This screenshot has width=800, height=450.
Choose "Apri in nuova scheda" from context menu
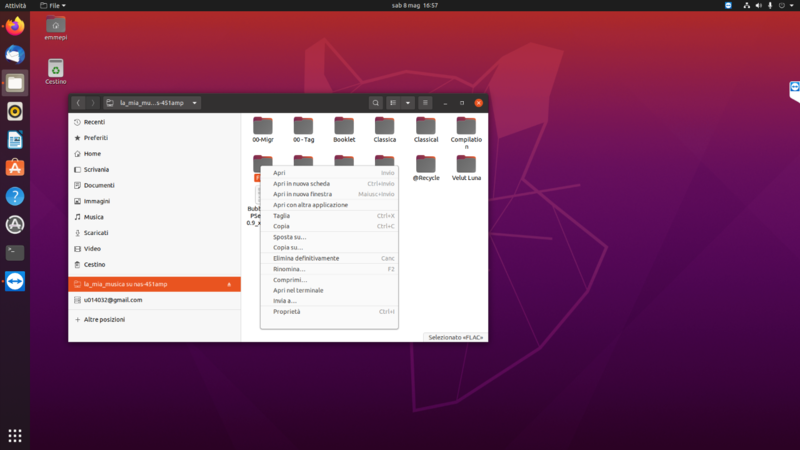[x=301, y=184]
